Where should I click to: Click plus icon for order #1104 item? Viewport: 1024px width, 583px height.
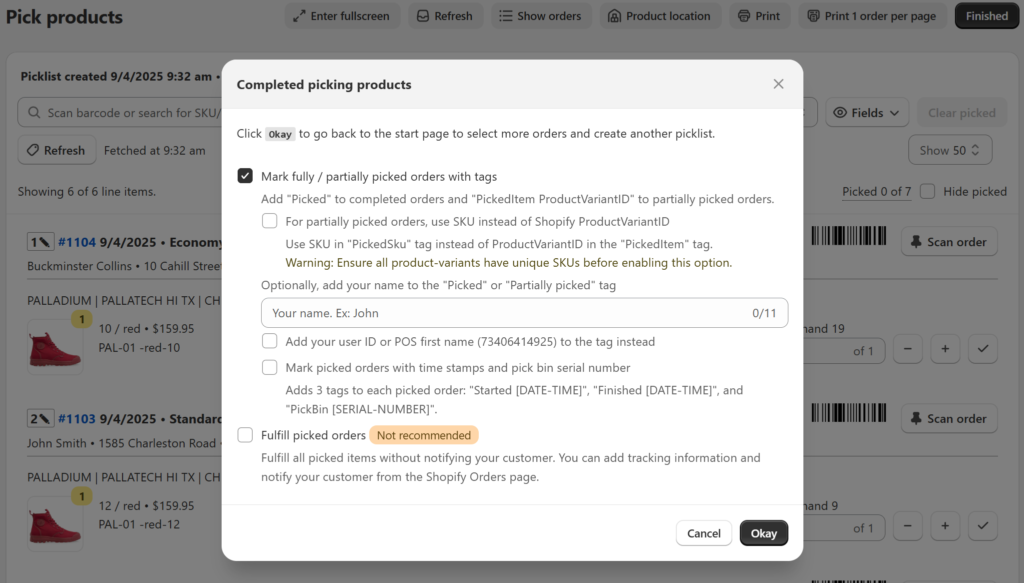tap(945, 349)
